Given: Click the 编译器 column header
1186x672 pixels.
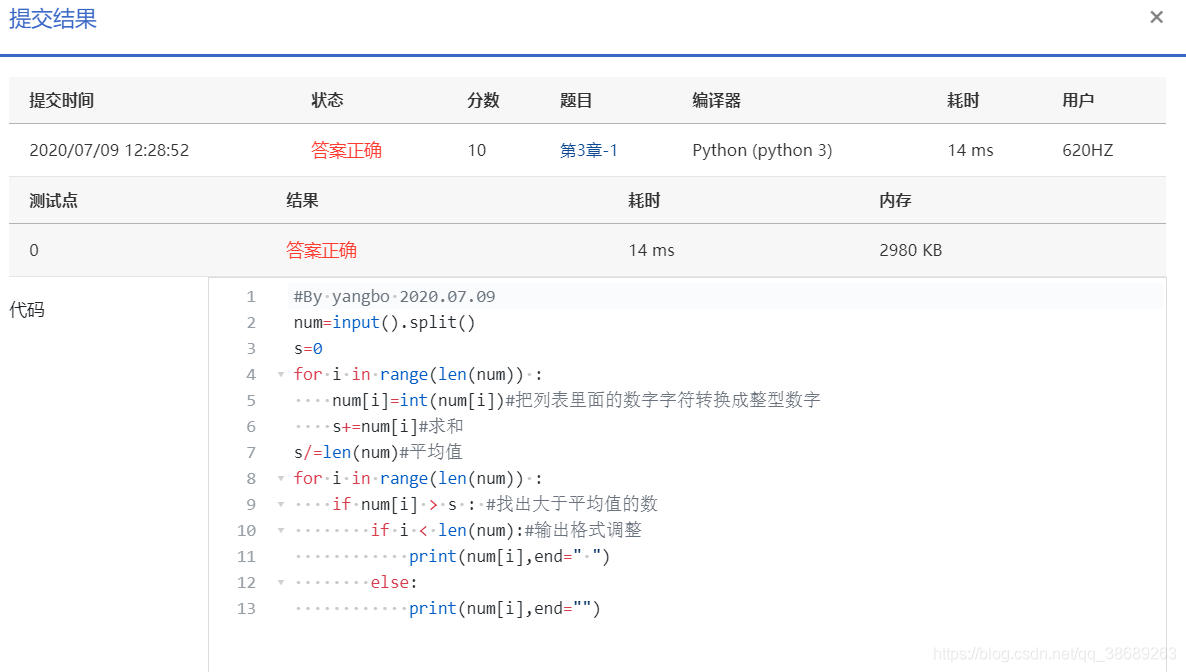Looking at the screenshot, I should (716, 100).
